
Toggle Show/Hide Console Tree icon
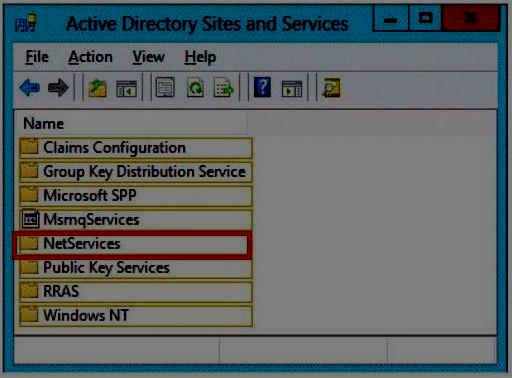pyautogui.click(x=126, y=88)
